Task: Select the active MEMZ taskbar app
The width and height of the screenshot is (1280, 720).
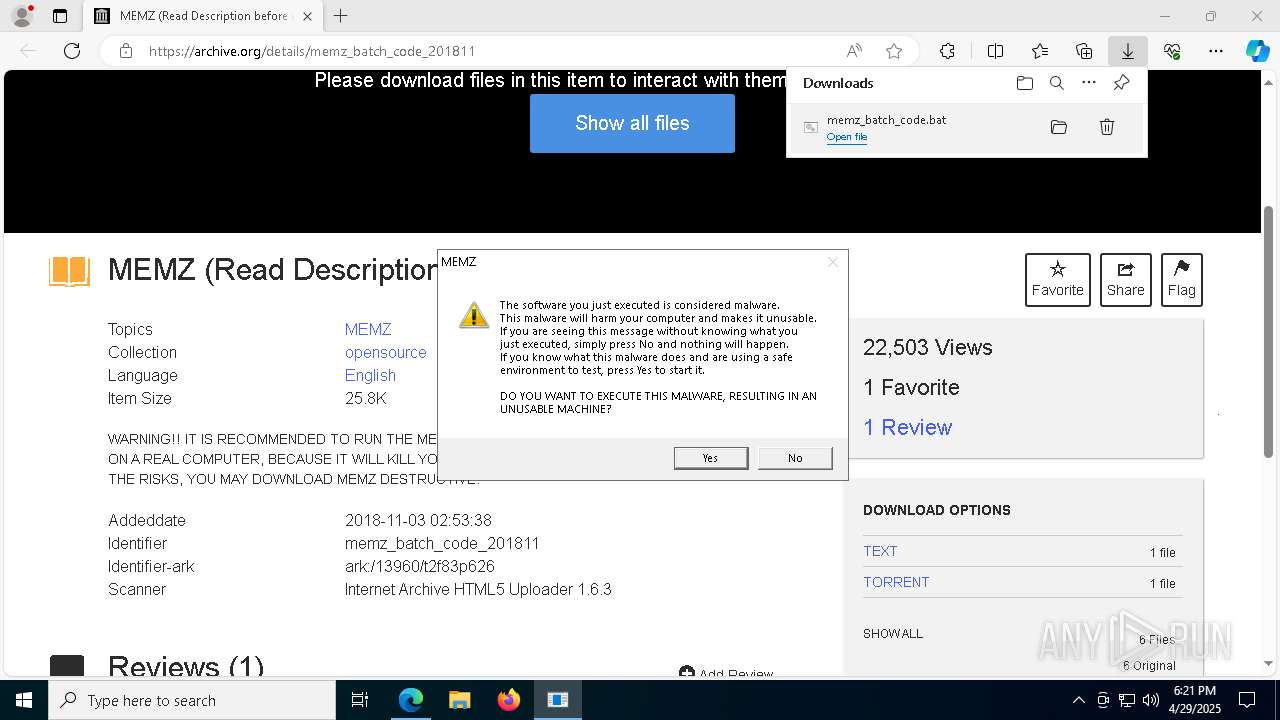Action: tap(558, 700)
